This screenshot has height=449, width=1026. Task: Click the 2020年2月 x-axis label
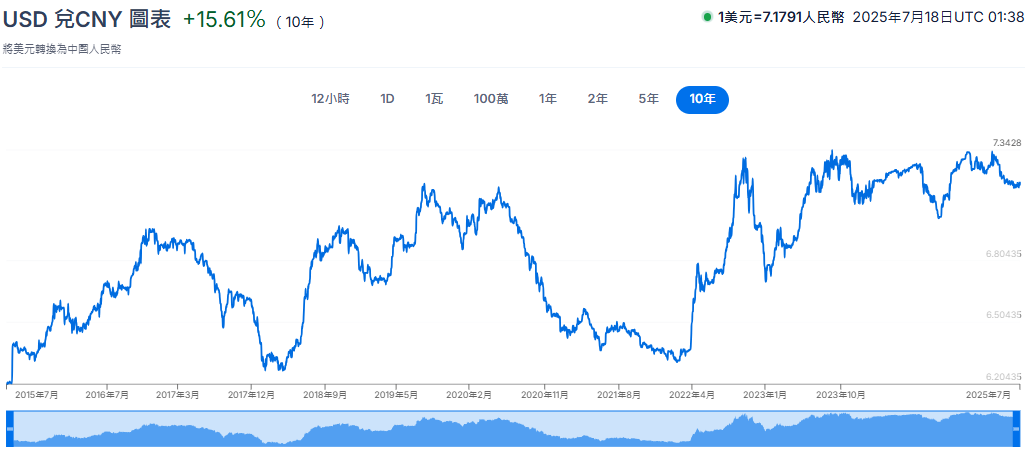pyautogui.click(x=469, y=395)
